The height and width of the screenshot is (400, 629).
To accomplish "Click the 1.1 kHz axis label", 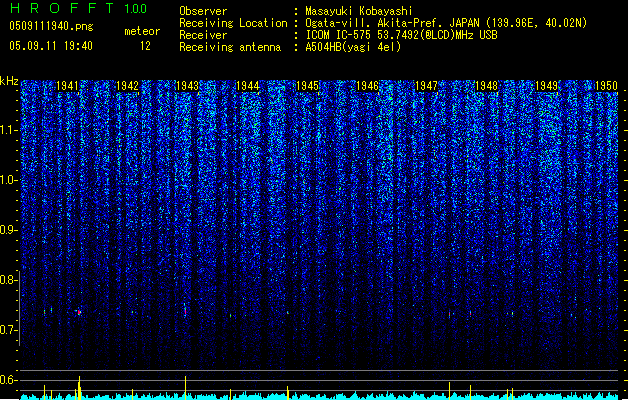I will (x=8, y=130).
